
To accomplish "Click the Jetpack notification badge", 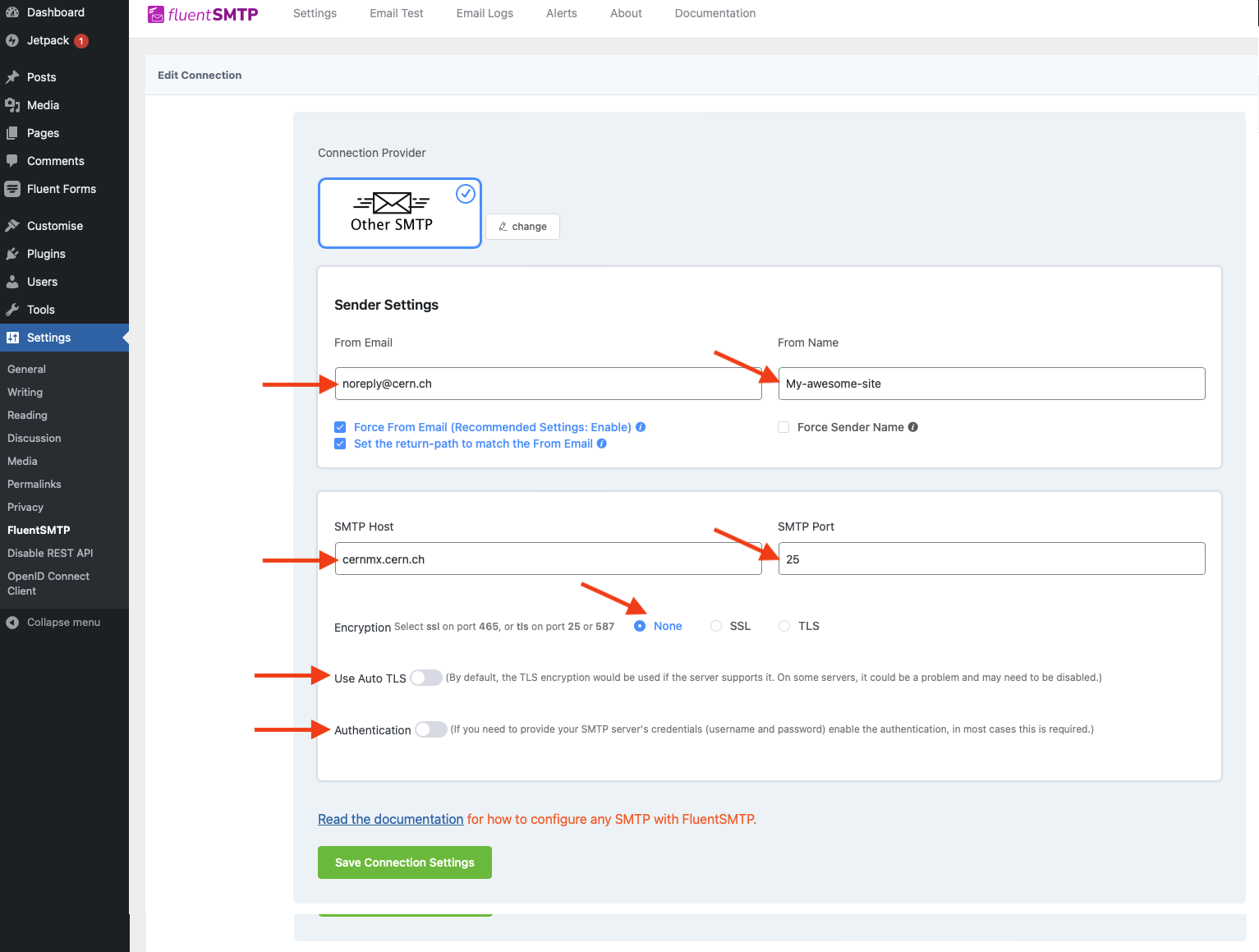I will (81, 41).
